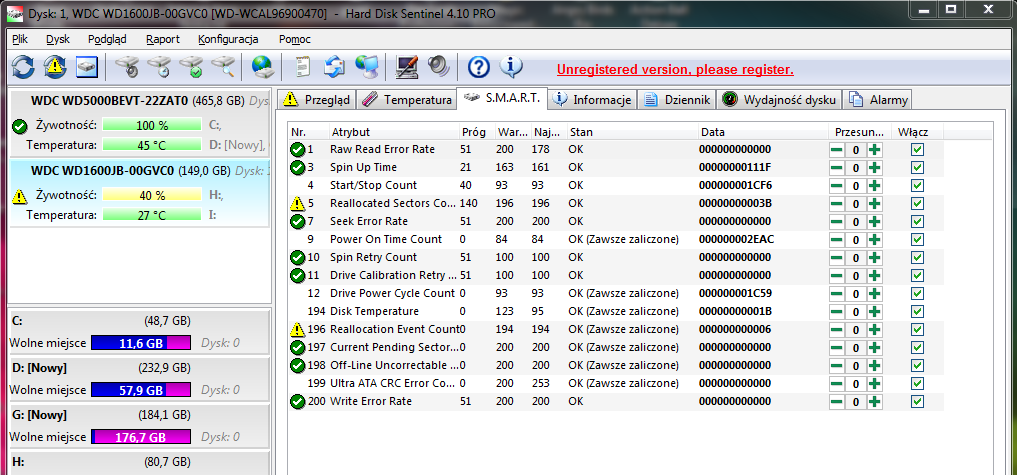Open help with the blue question mark icon
The height and width of the screenshot is (475, 1017).
point(479,66)
